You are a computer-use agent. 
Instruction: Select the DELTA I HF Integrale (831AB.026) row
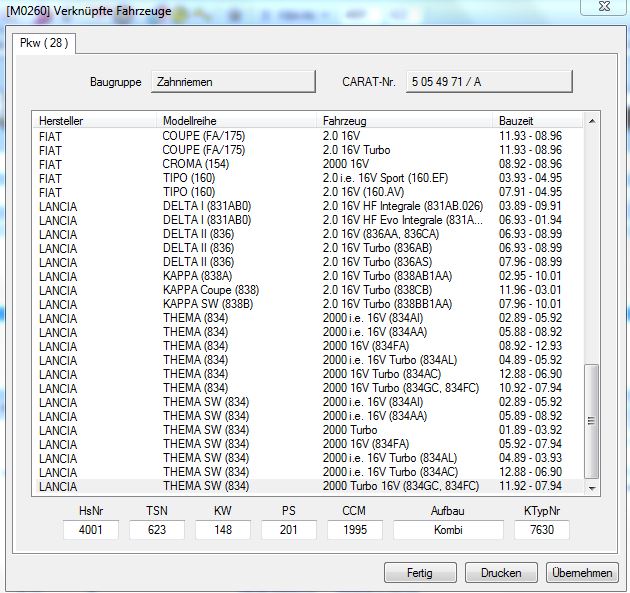click(309, 206)
